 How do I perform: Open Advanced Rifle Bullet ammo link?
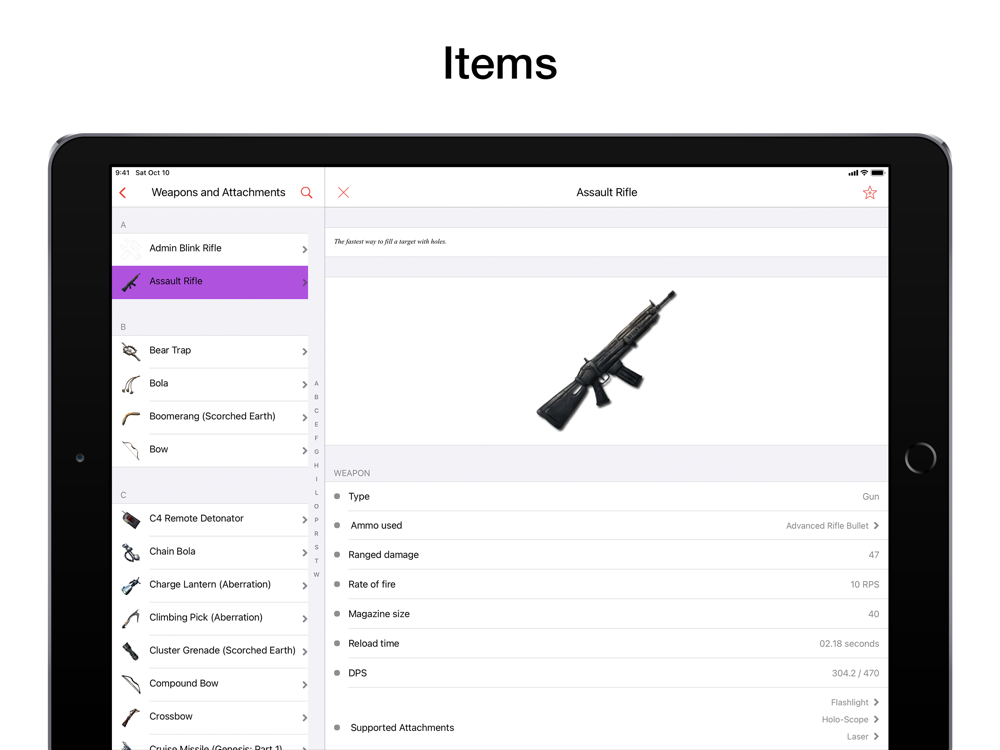point(832,526)
